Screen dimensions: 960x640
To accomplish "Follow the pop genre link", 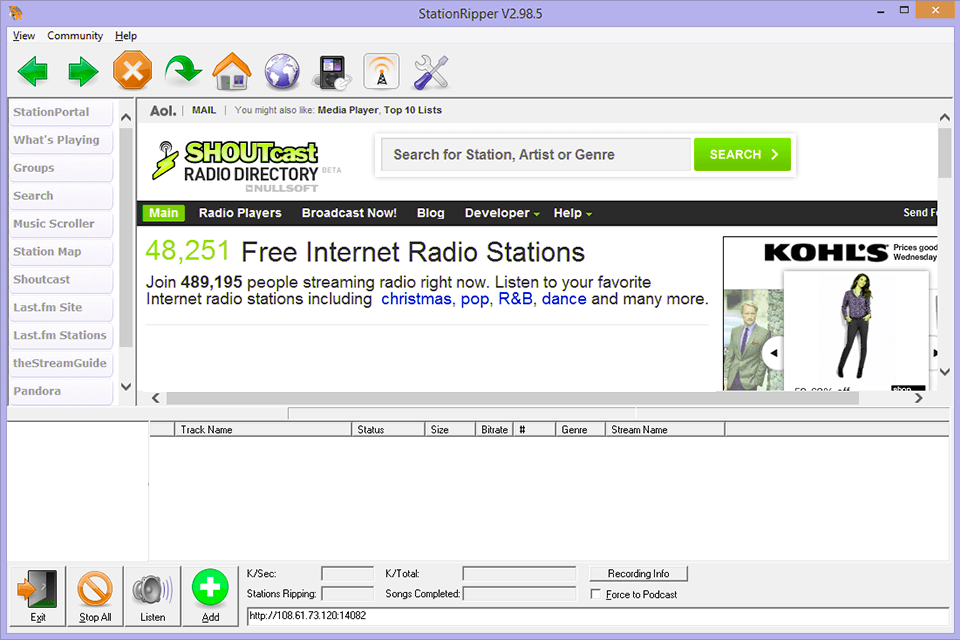I will tap(474, 299).
